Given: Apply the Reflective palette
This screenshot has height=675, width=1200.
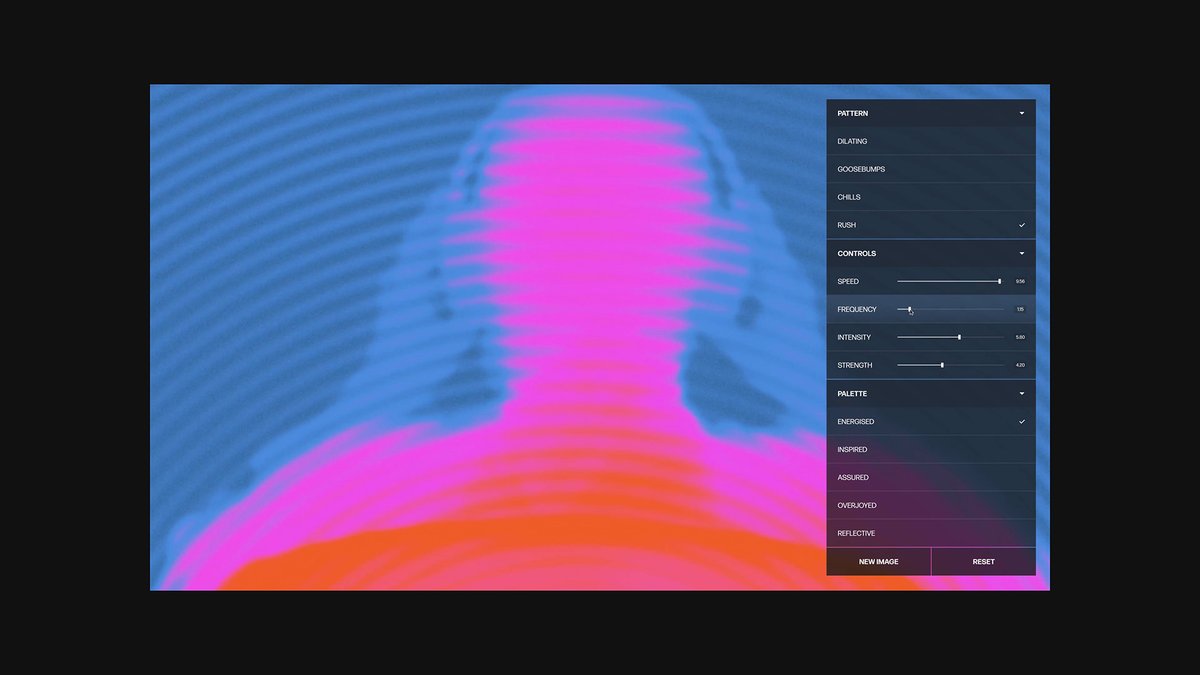Looking at the screenshot, I should pos(931,533).
